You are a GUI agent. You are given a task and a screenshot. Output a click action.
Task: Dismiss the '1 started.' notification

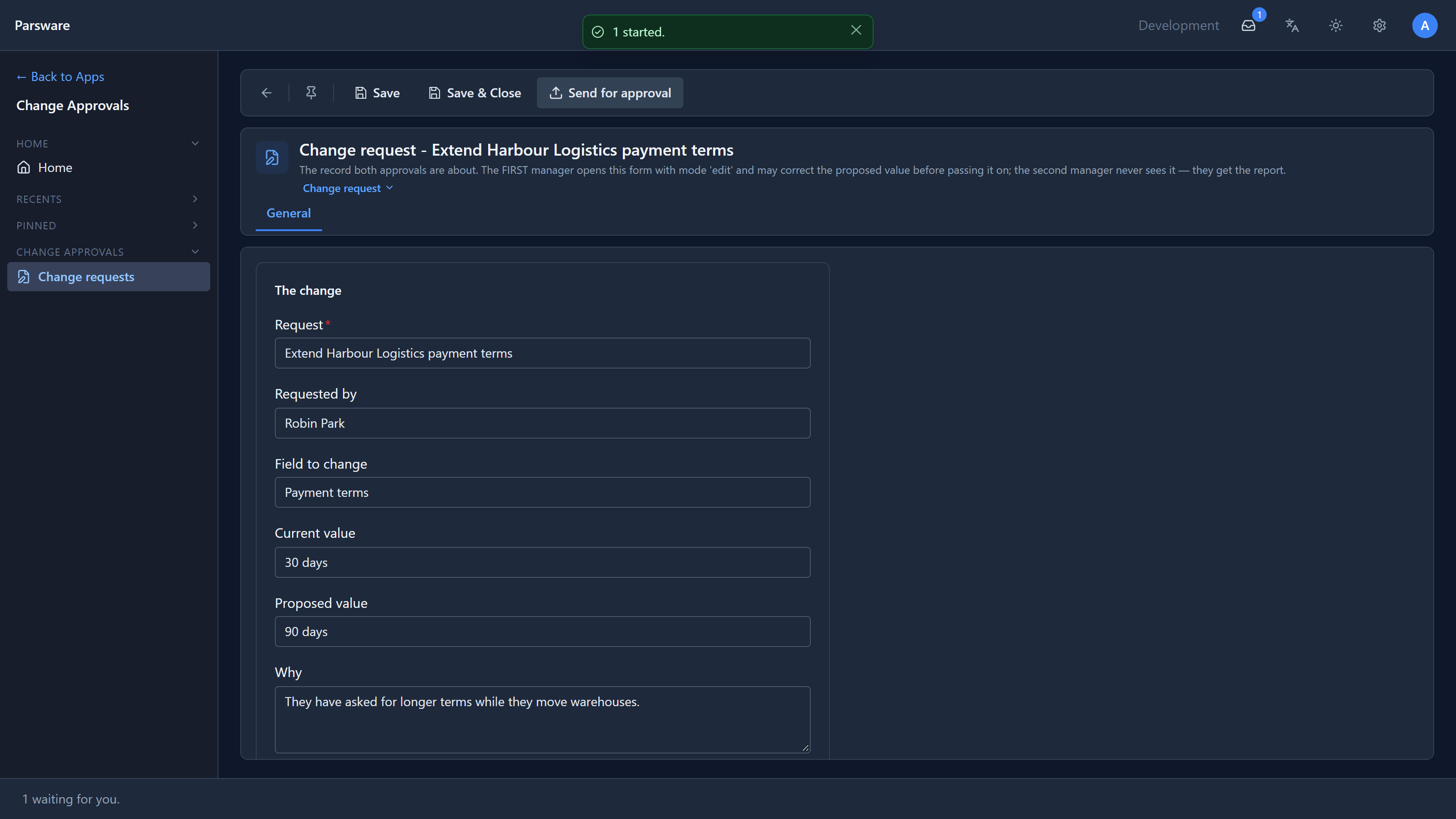point(856,30)
